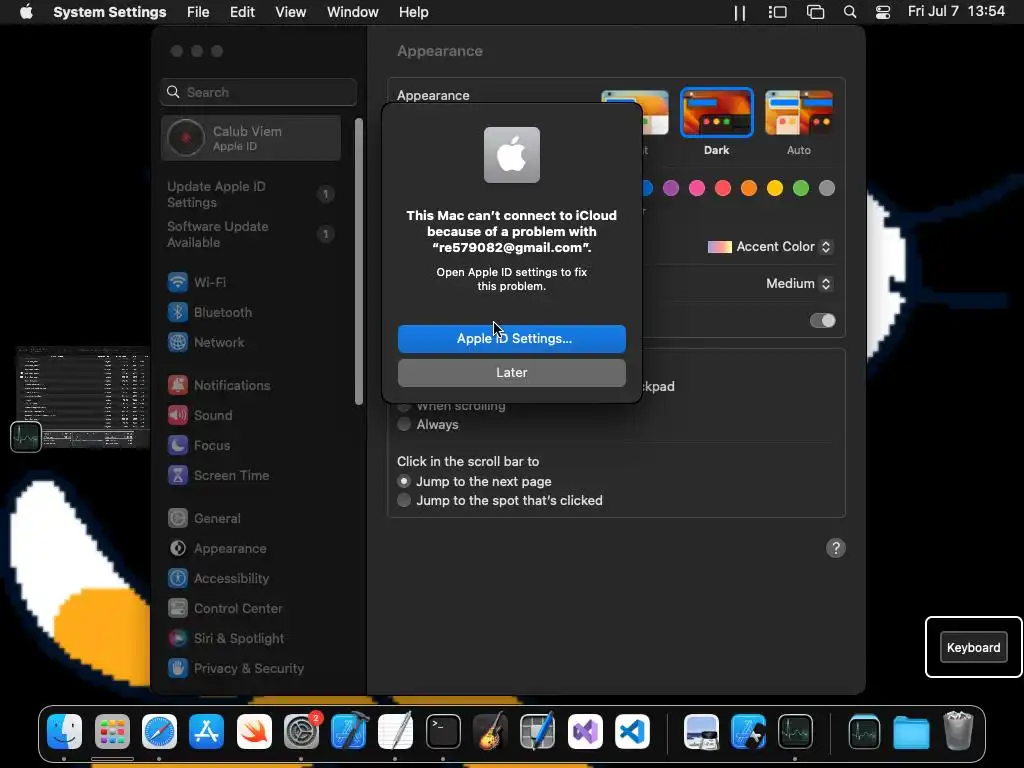
Task: Pick the pink accent color
Action: pyautogui.click(x=697, y=188)
